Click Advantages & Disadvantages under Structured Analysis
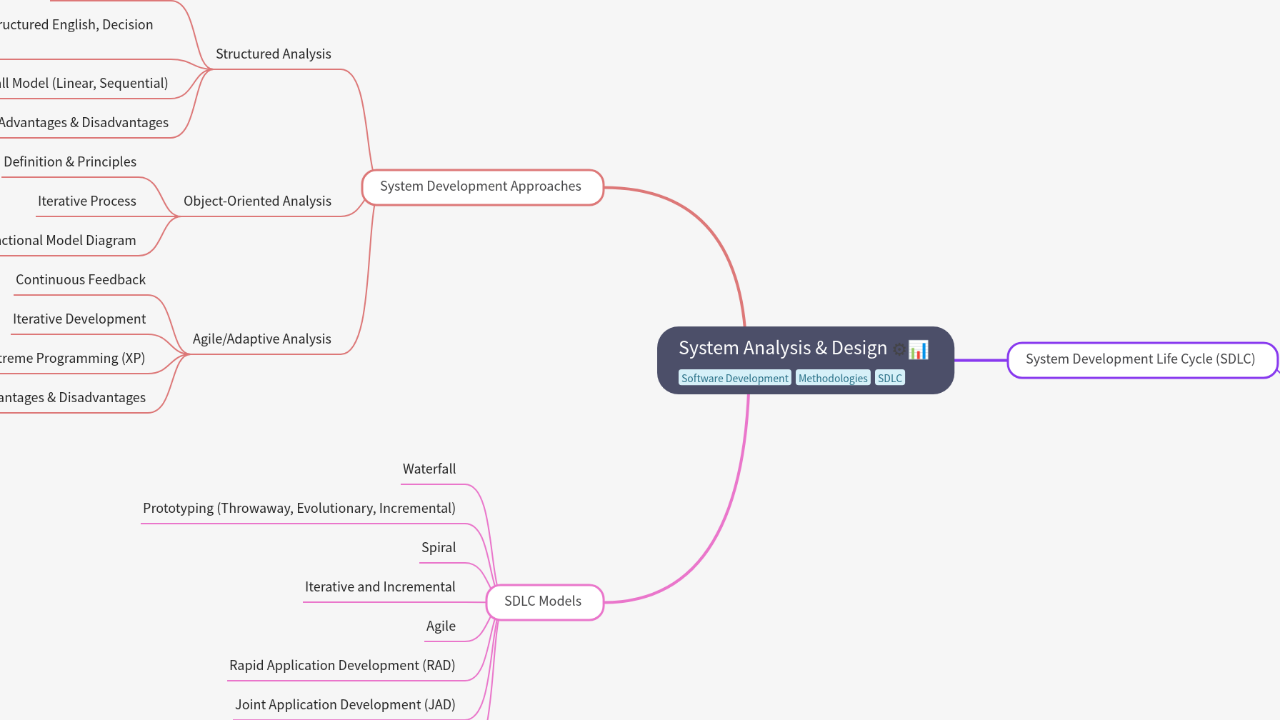This screenshot has width=1280, height=720. tap(84, 123)
